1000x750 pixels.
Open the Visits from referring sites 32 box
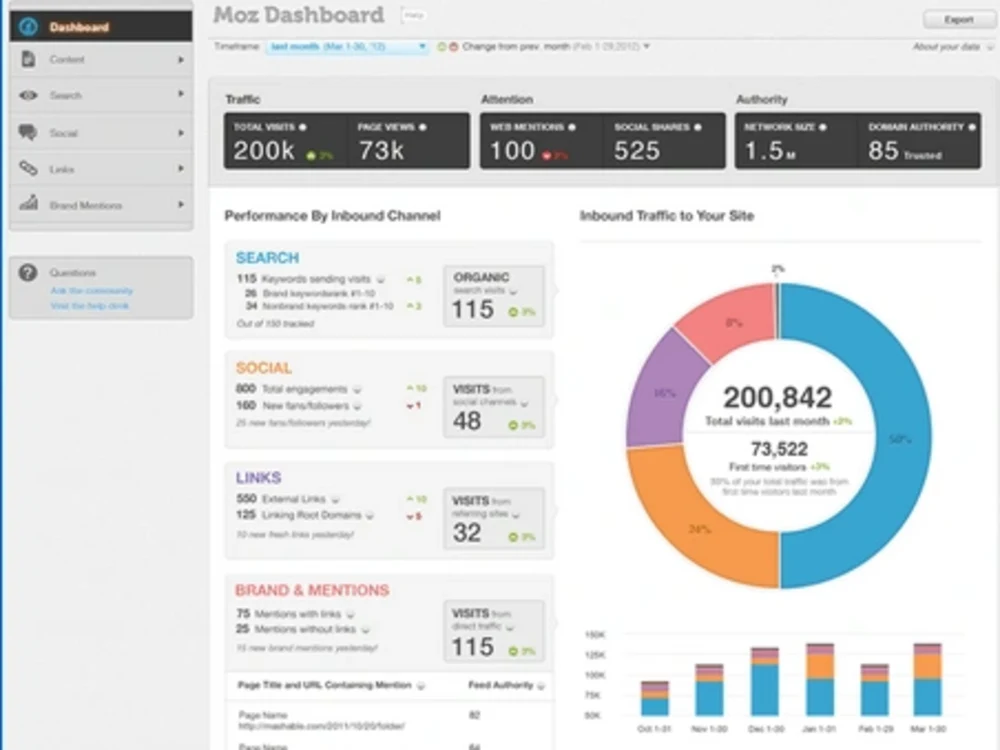494,518
